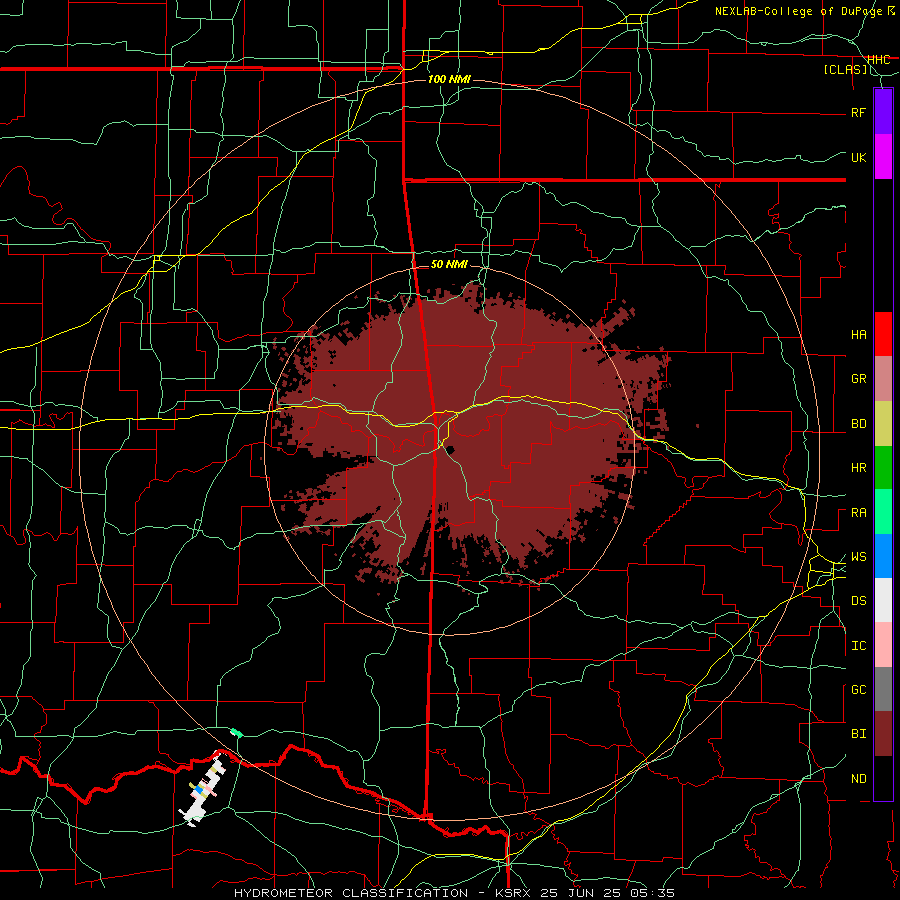Click the DS legend label

click(858, 601)
